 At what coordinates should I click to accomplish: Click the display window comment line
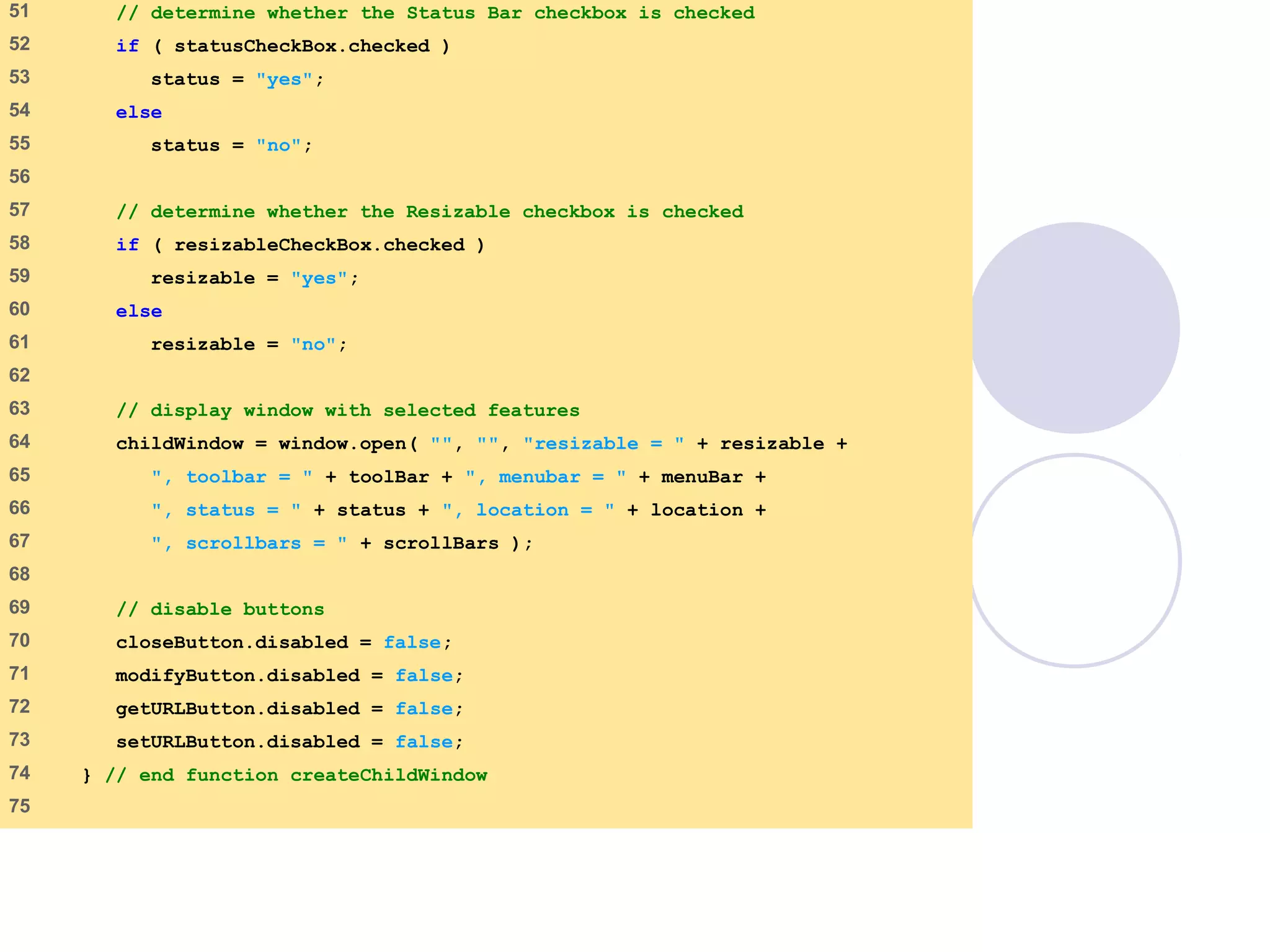[x=347, y=410]
